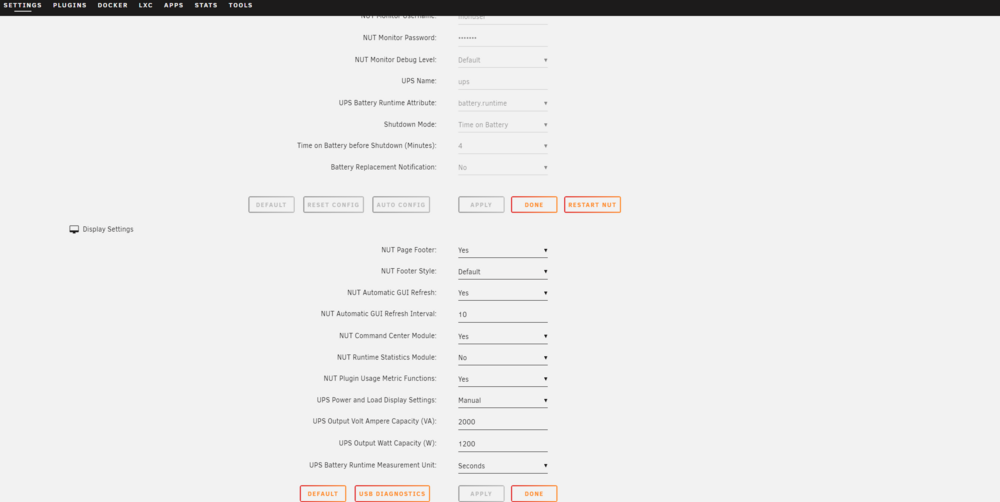The width and height of the screenshot is (1000, 502).
Task: Open NUT Plugin Usage Metric Functions dropdown
Action: (503, 379)
